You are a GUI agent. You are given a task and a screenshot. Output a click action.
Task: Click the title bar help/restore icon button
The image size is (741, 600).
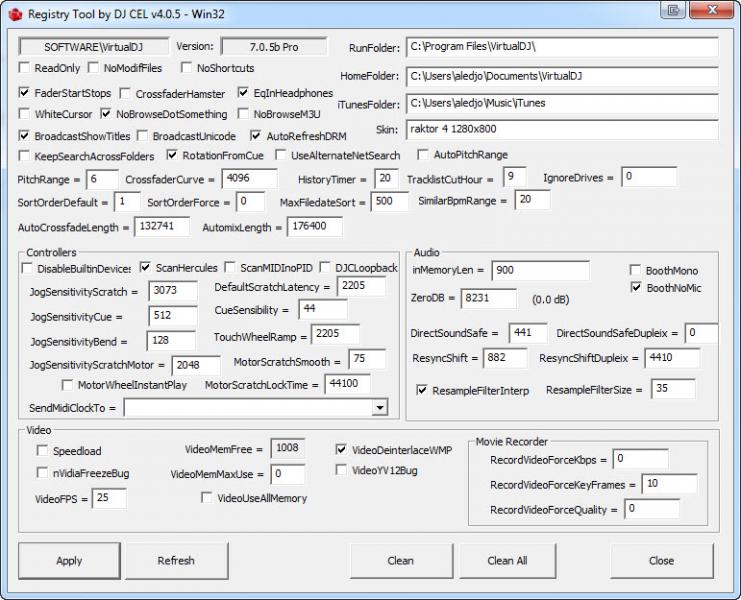(x=673, y=10)
